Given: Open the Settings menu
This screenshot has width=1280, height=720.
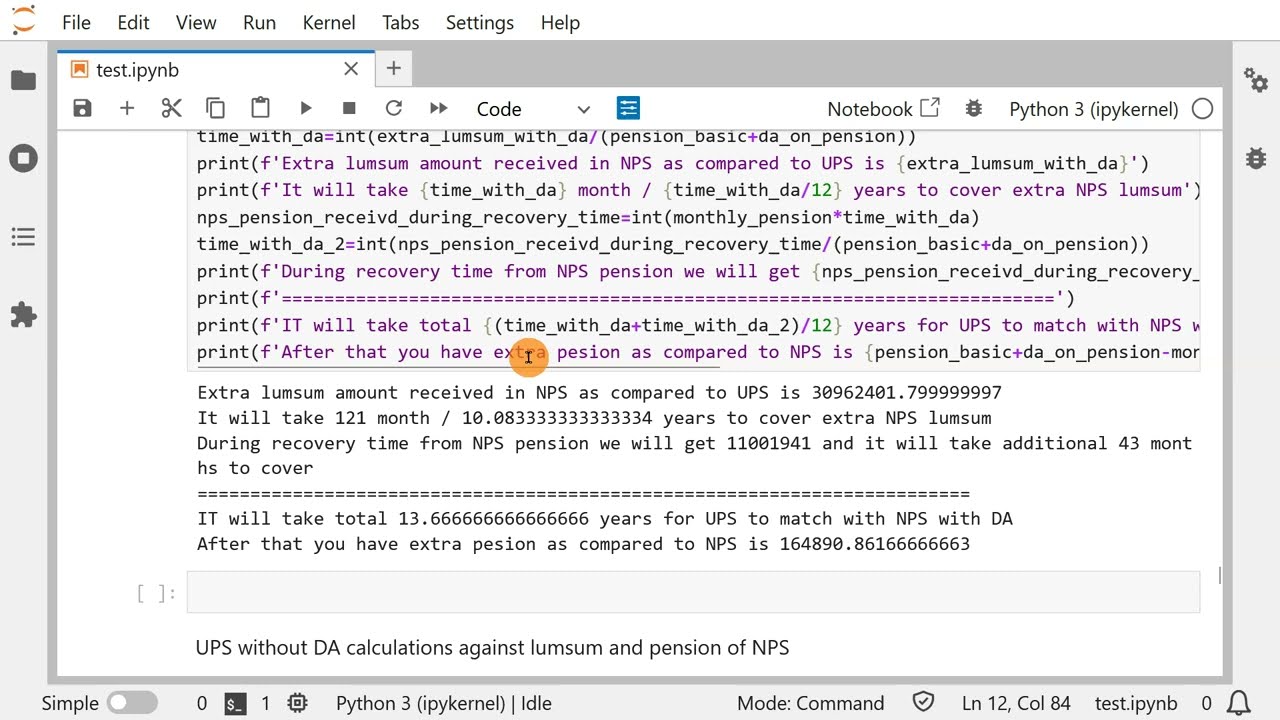Looking at the screenshot, I should (x=479, y=22).
